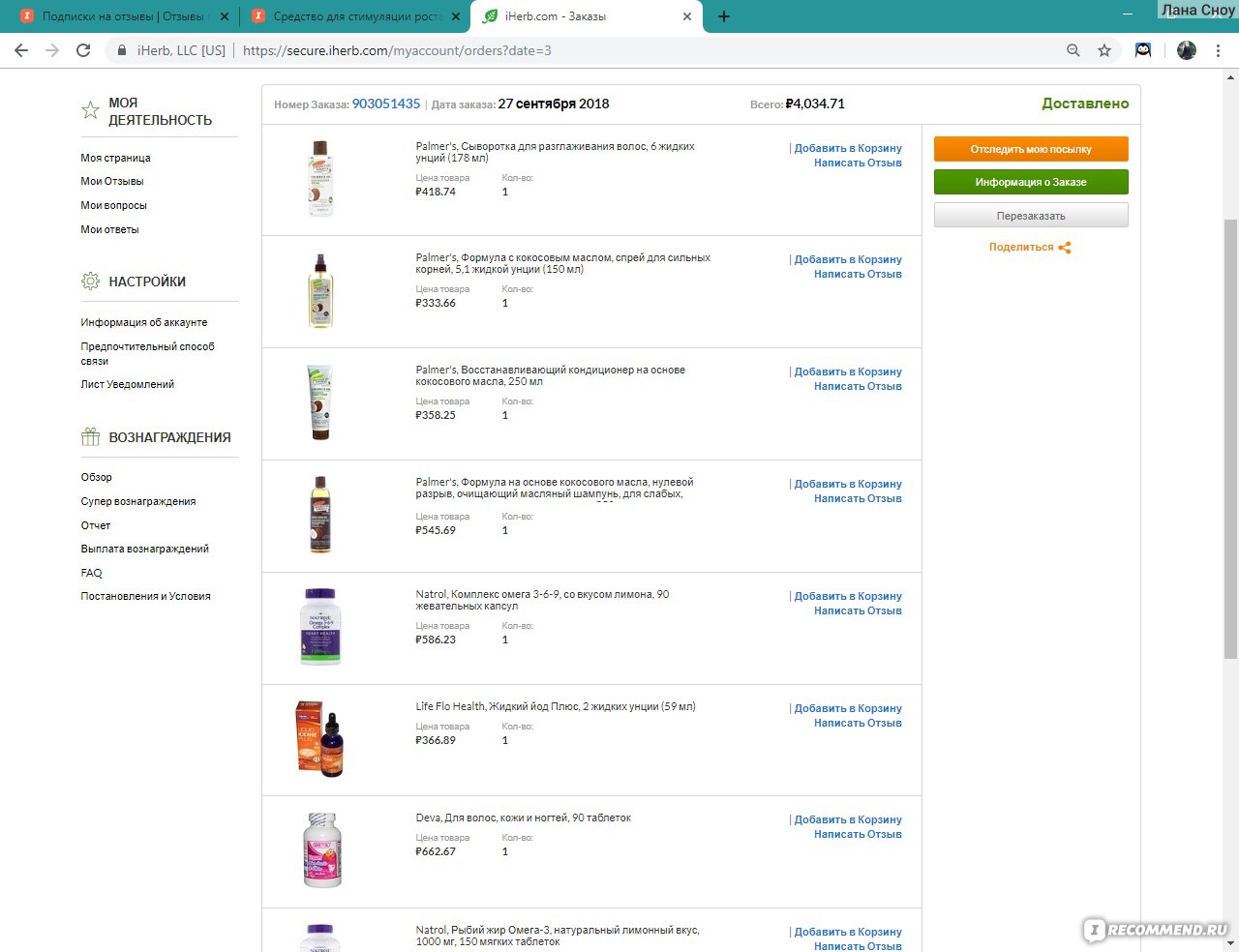Click the Поделиться link

tap(1021, 248)
